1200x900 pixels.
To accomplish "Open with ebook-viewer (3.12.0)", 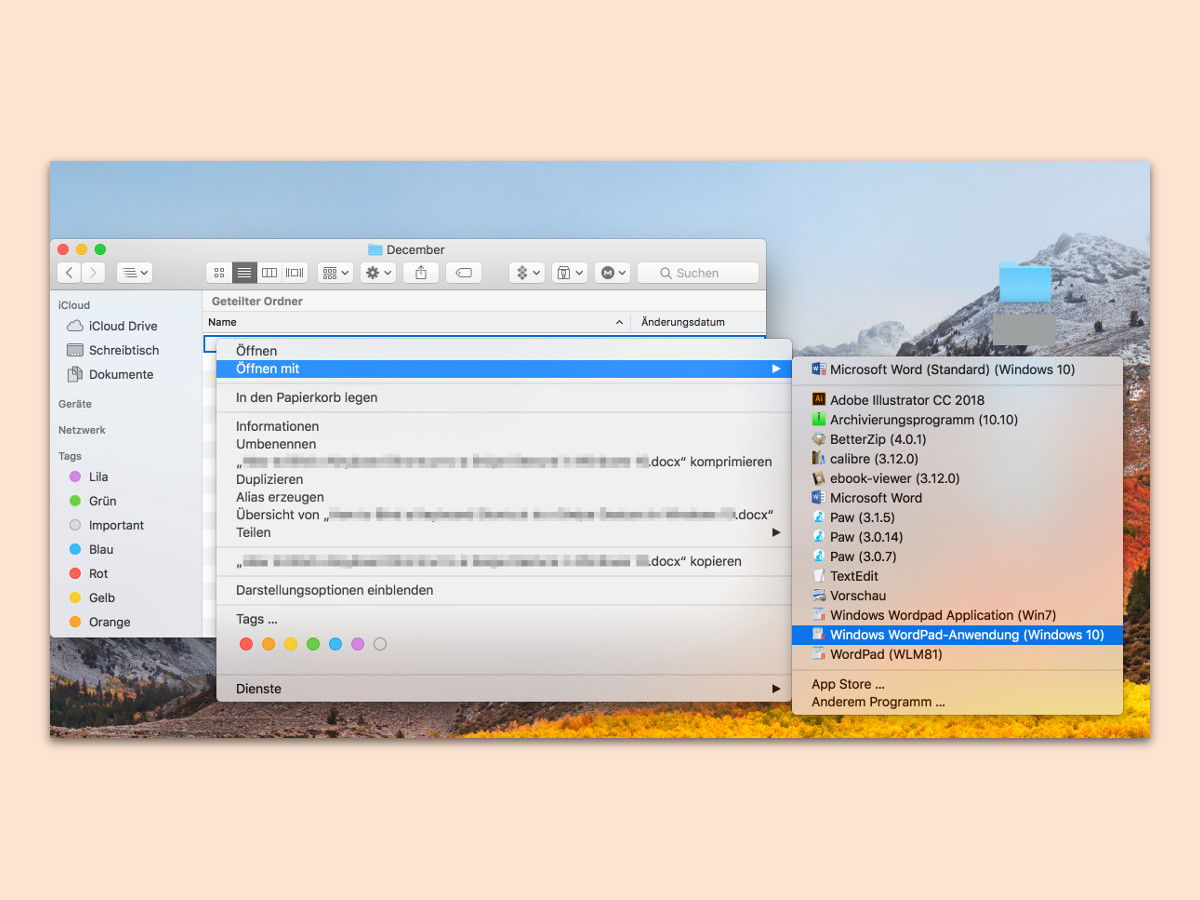I will (x=957, y=478).
